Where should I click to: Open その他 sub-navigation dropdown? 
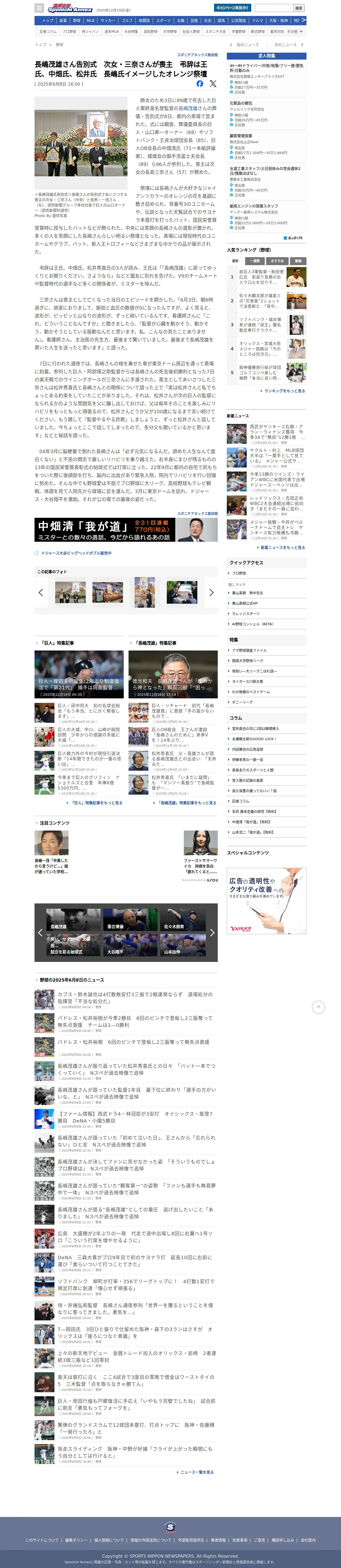pyautogui.click(x=294, y=32)
